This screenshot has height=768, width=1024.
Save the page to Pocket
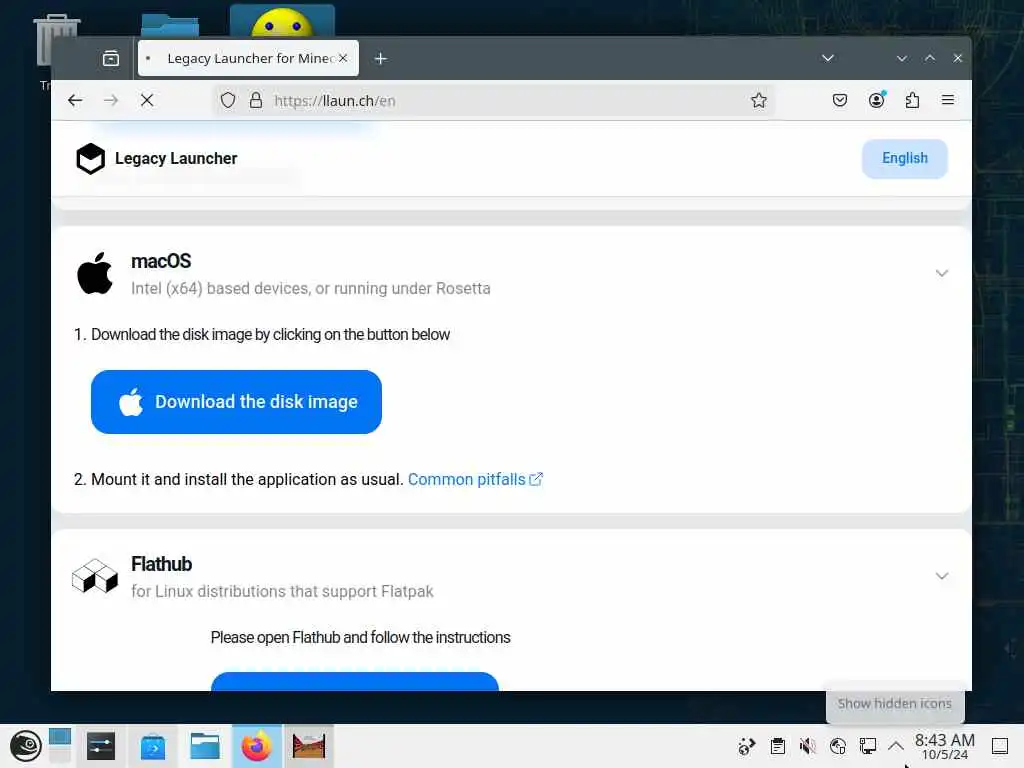[840, 101]
